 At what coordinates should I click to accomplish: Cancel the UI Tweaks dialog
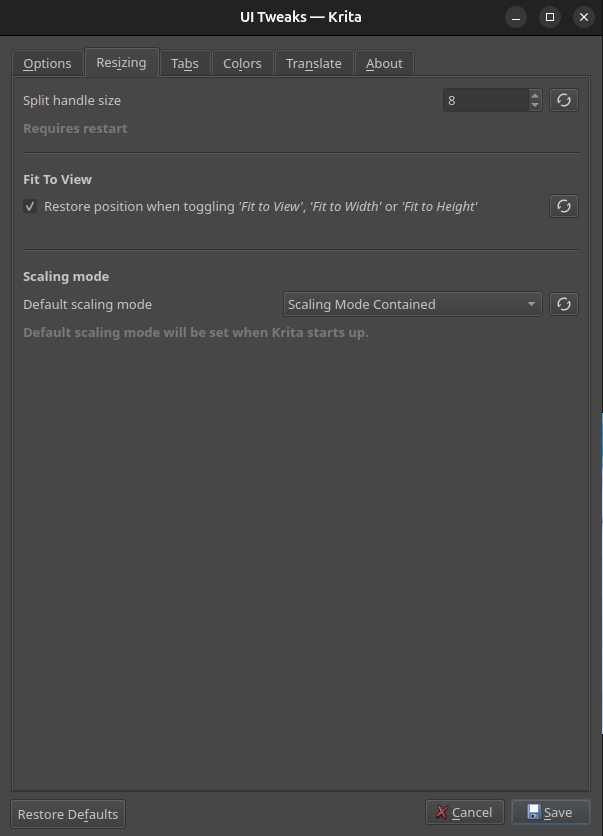point(464,812)
